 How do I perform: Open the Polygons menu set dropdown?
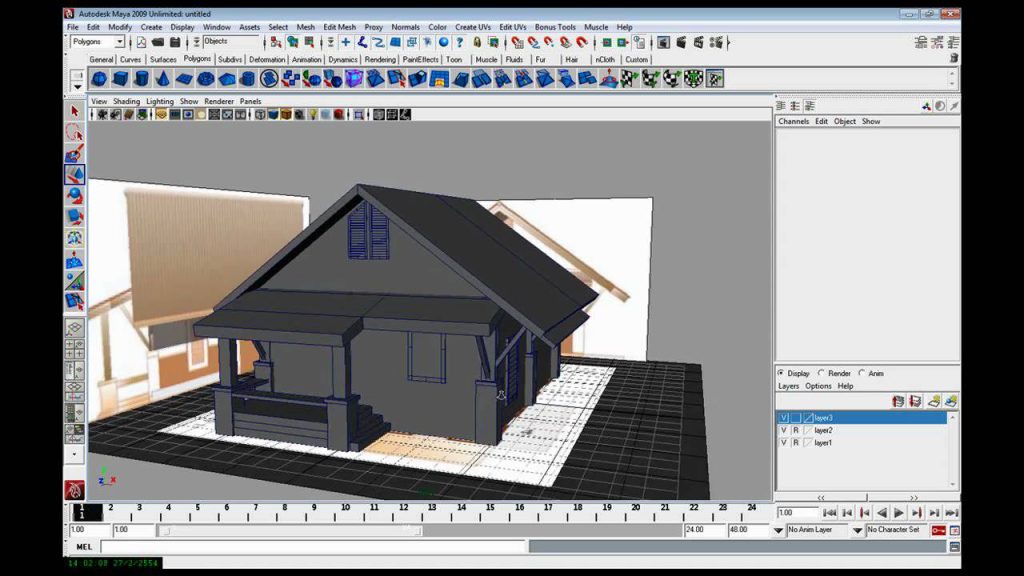point(120,42)
